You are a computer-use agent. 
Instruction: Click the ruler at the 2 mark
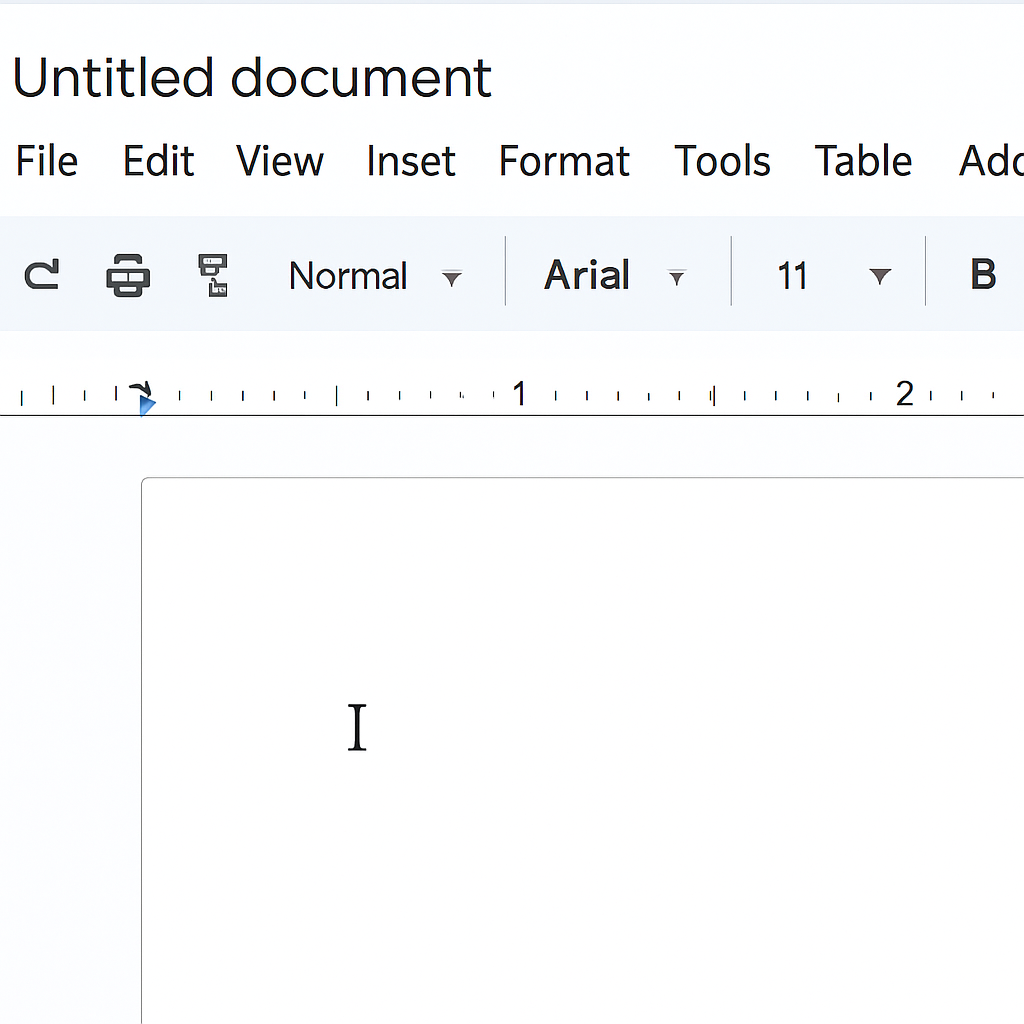coord(904,394)
